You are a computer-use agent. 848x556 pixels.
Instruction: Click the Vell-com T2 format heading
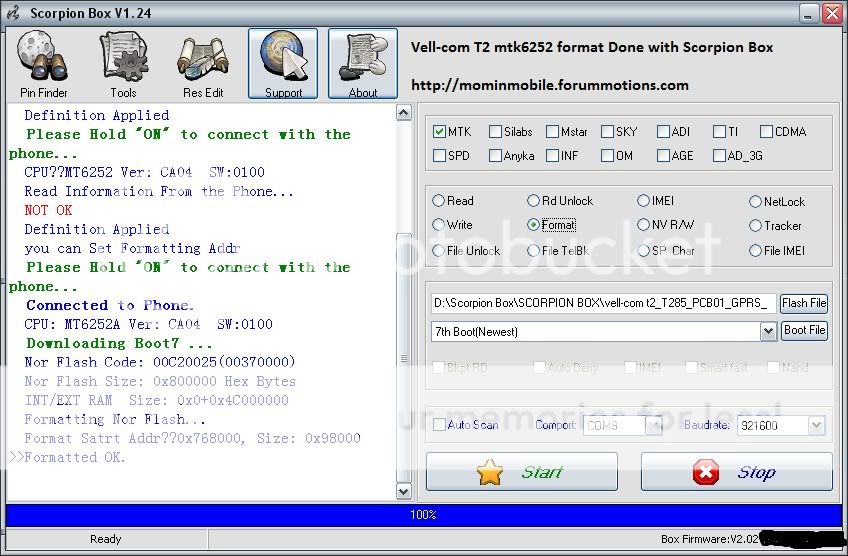(592, 48)
